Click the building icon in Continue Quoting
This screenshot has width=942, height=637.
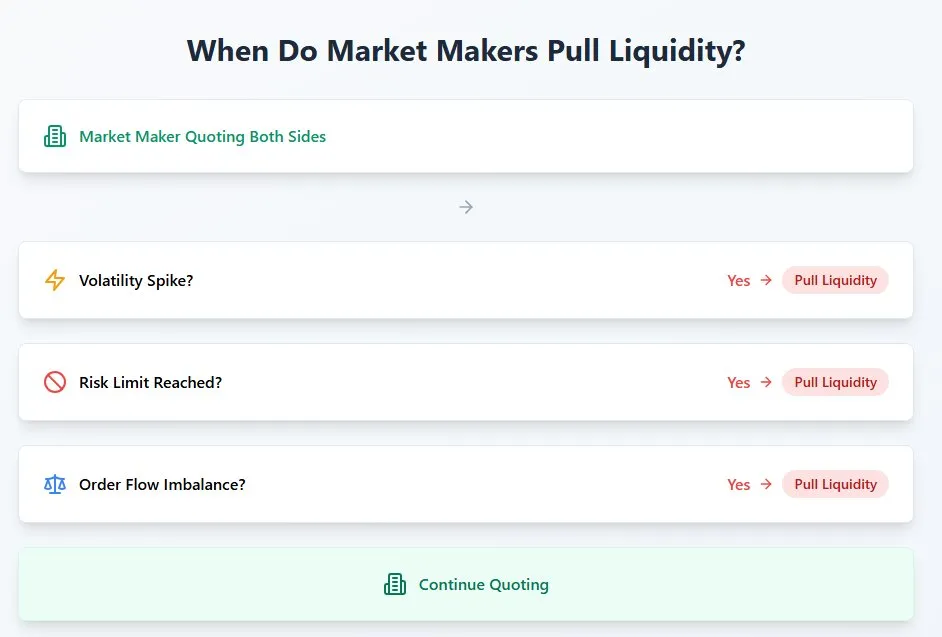click(x=395, y=585)
